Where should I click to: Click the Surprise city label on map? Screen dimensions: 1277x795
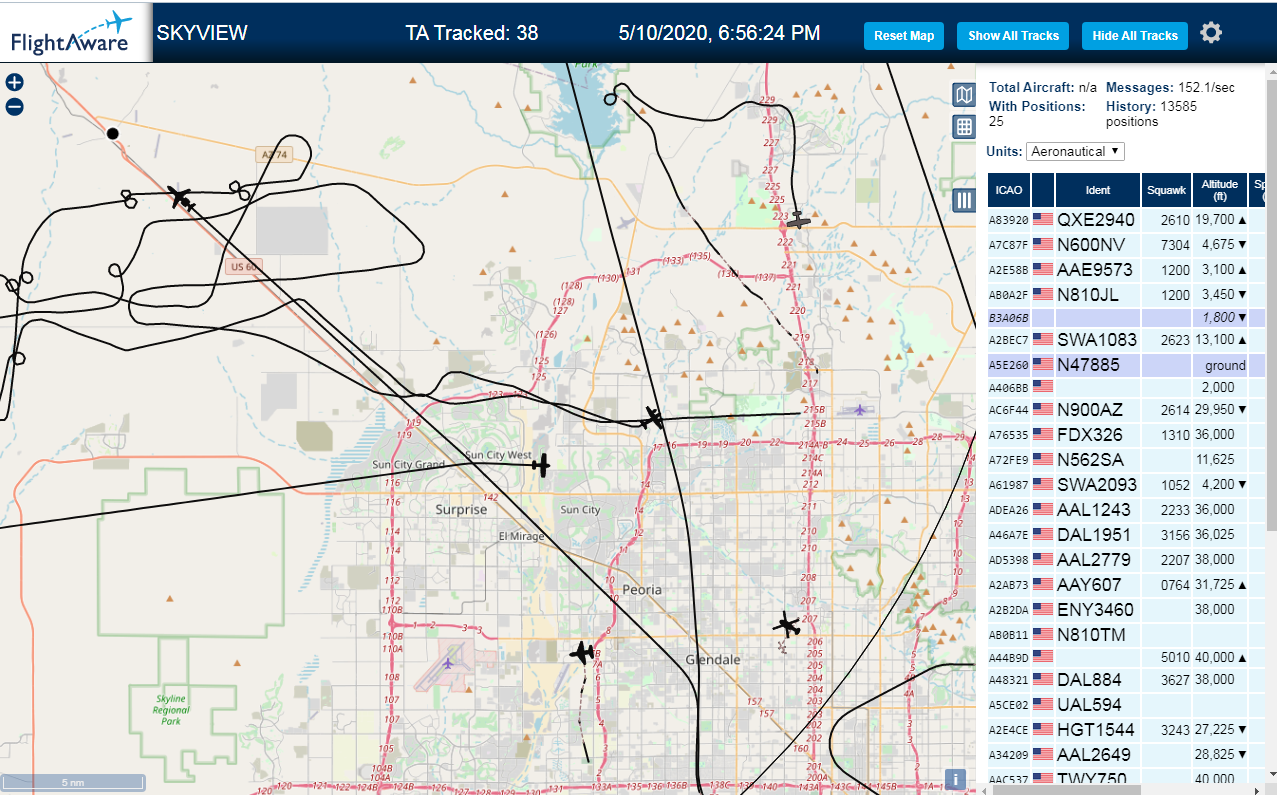pos(461,510)
